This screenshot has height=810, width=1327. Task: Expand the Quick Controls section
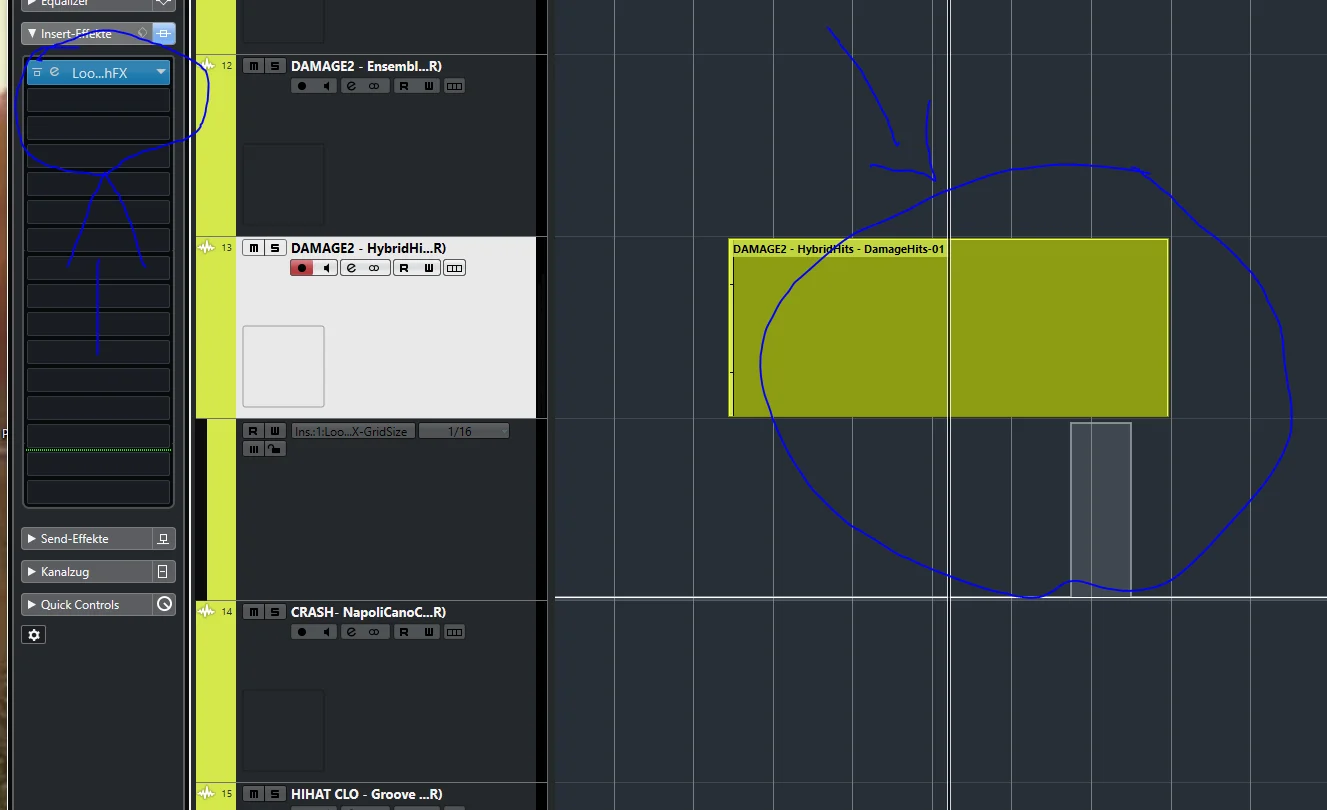click(x=32, y=605)
